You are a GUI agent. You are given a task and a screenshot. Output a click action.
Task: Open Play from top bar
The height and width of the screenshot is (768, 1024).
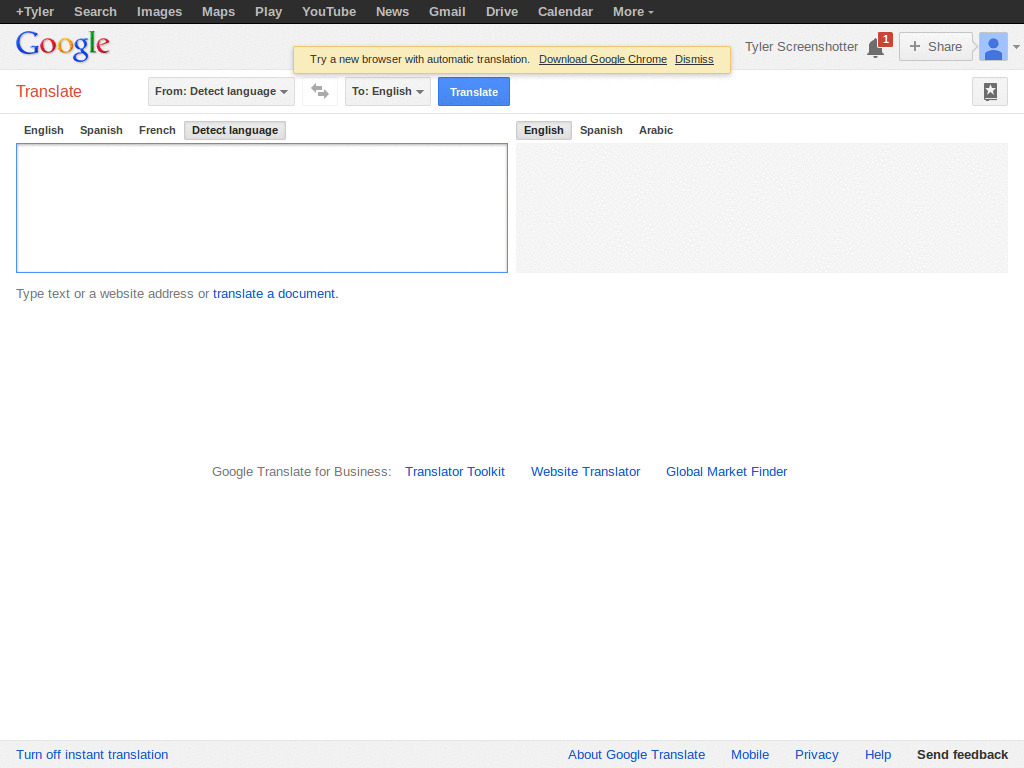tap(268, 12)
